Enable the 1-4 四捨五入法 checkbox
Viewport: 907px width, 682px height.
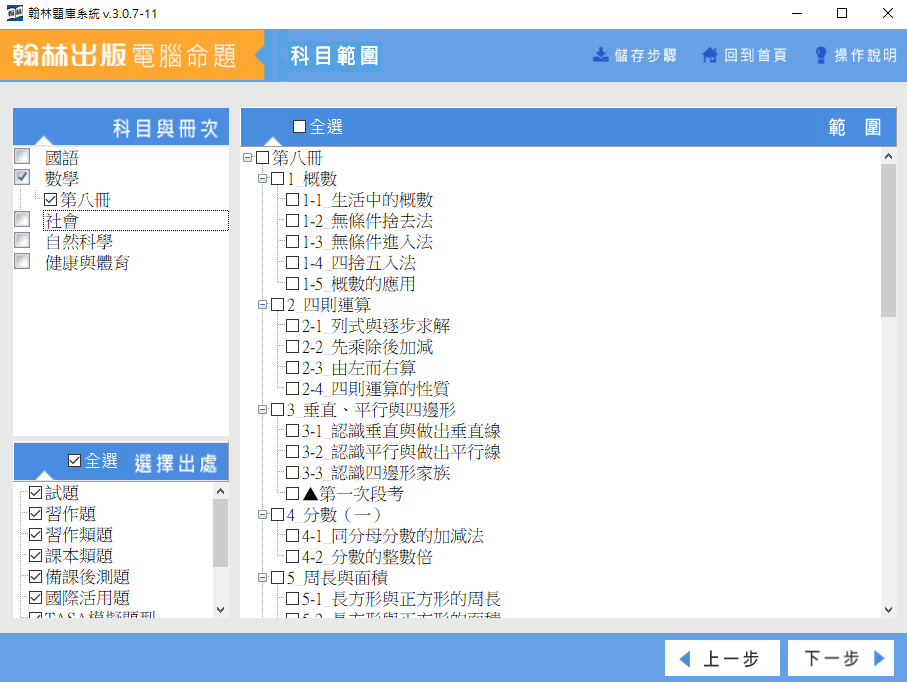292,263
